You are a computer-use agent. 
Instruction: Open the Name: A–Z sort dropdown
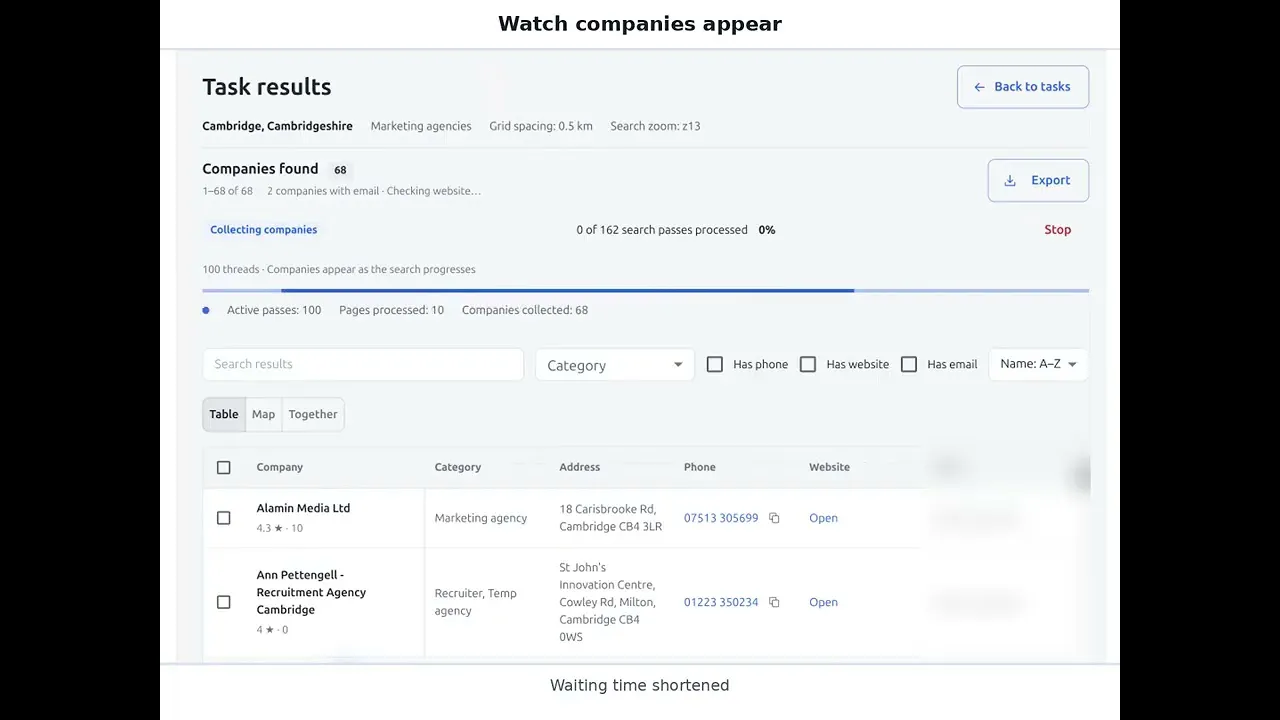click(1038, 364)
